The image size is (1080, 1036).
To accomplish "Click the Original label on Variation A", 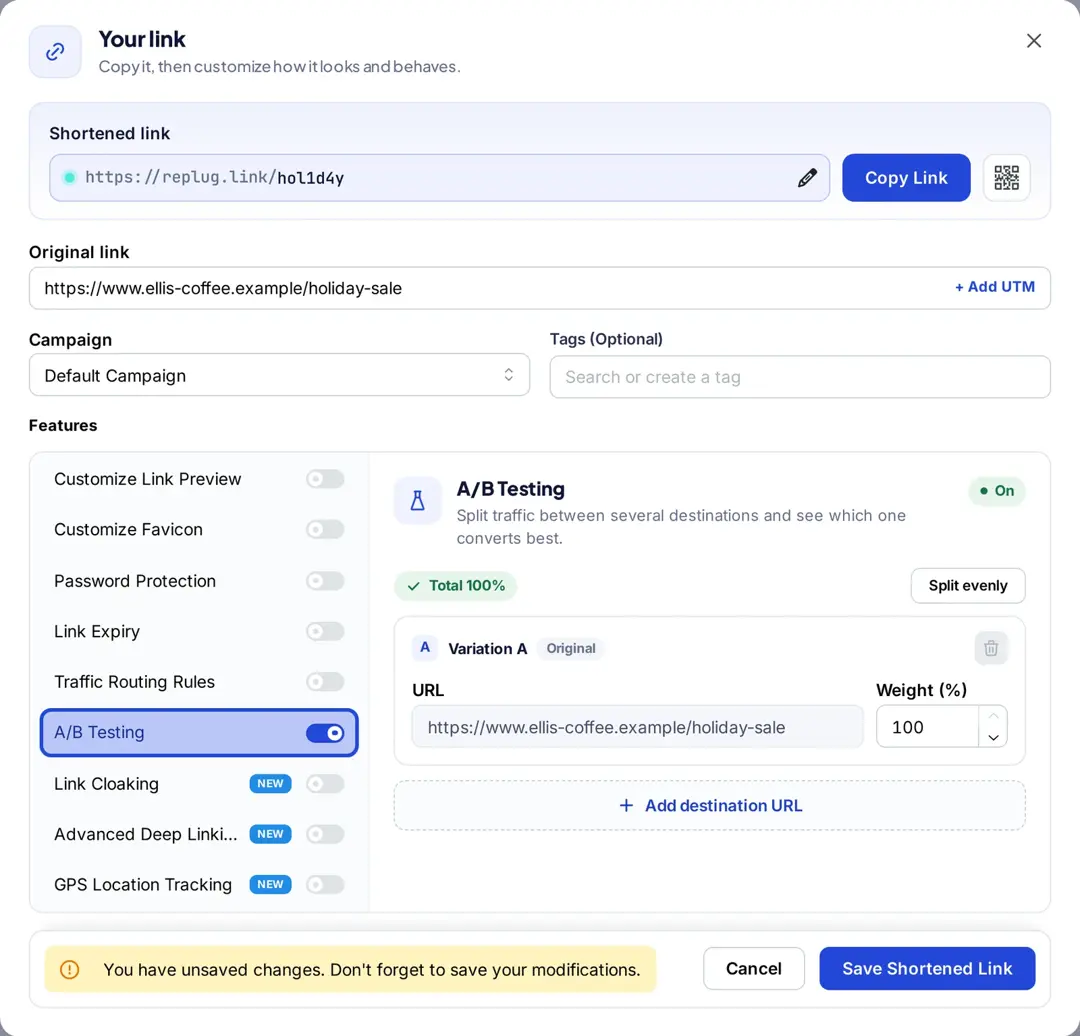I will point(570,648).
